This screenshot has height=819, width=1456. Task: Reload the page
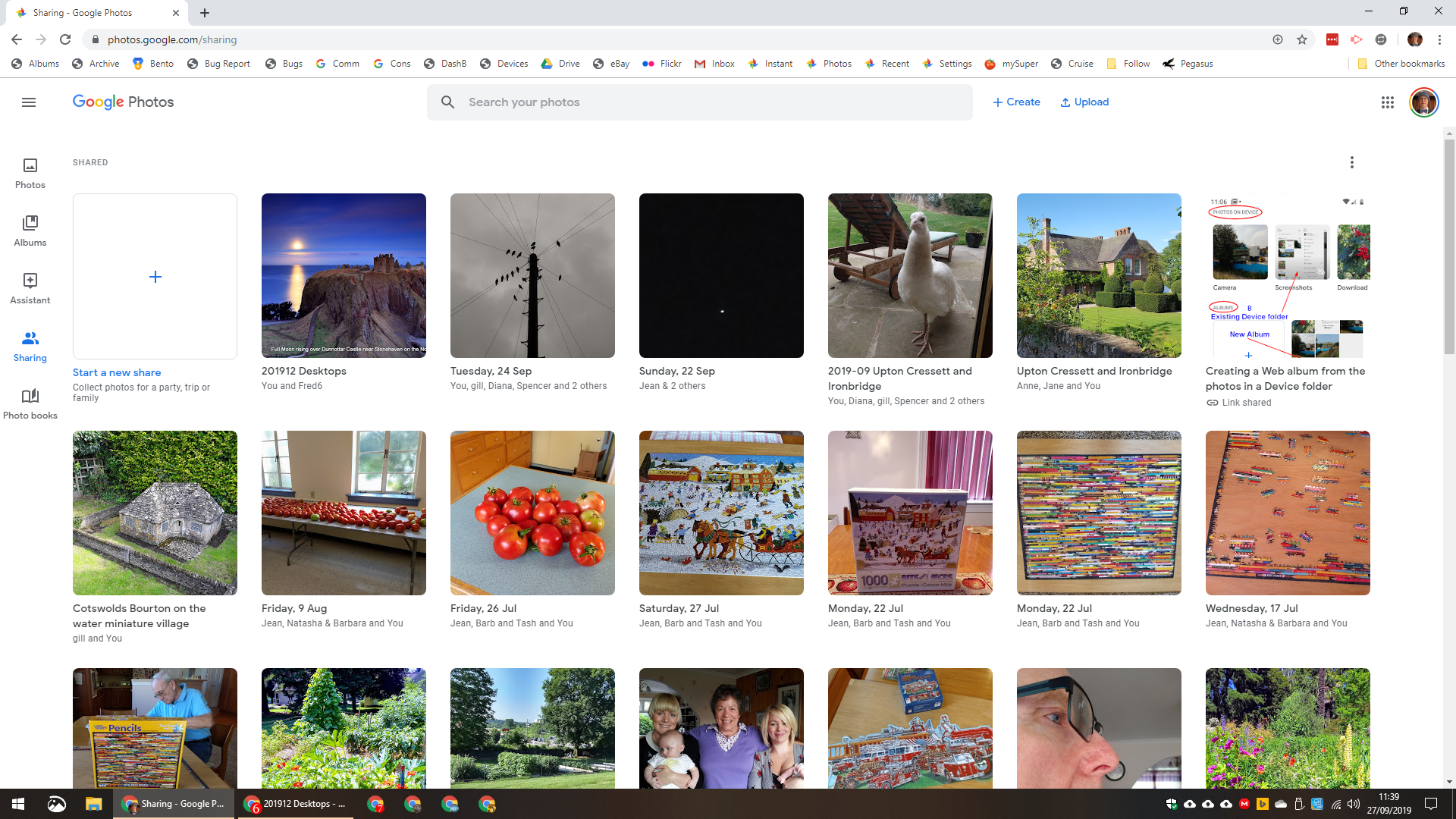[x=65, y=39]
